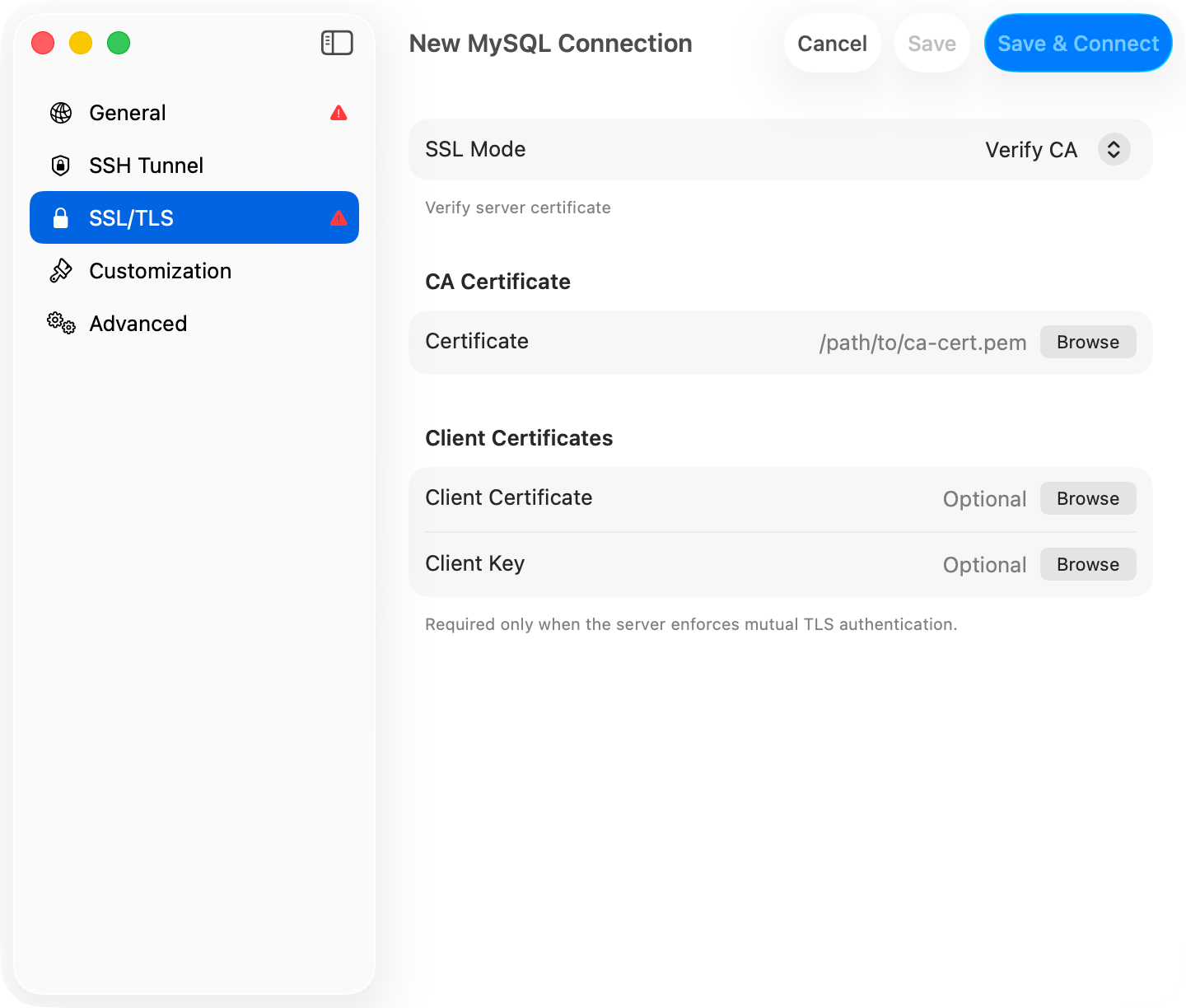Click the Verify server certificate hint
The height and width of the screenshot is (1008, 1186).
518,208
